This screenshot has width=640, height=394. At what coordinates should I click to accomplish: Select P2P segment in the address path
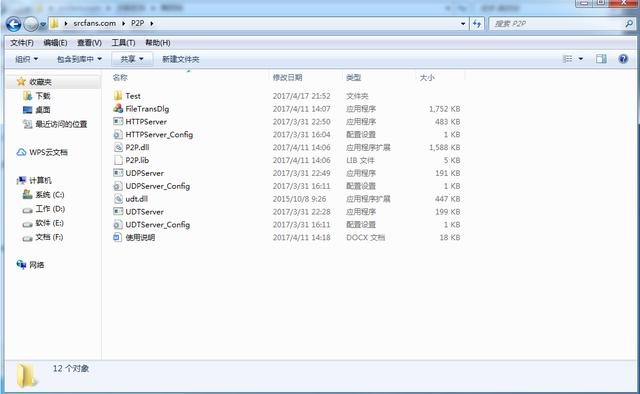[x=138, y=23]
